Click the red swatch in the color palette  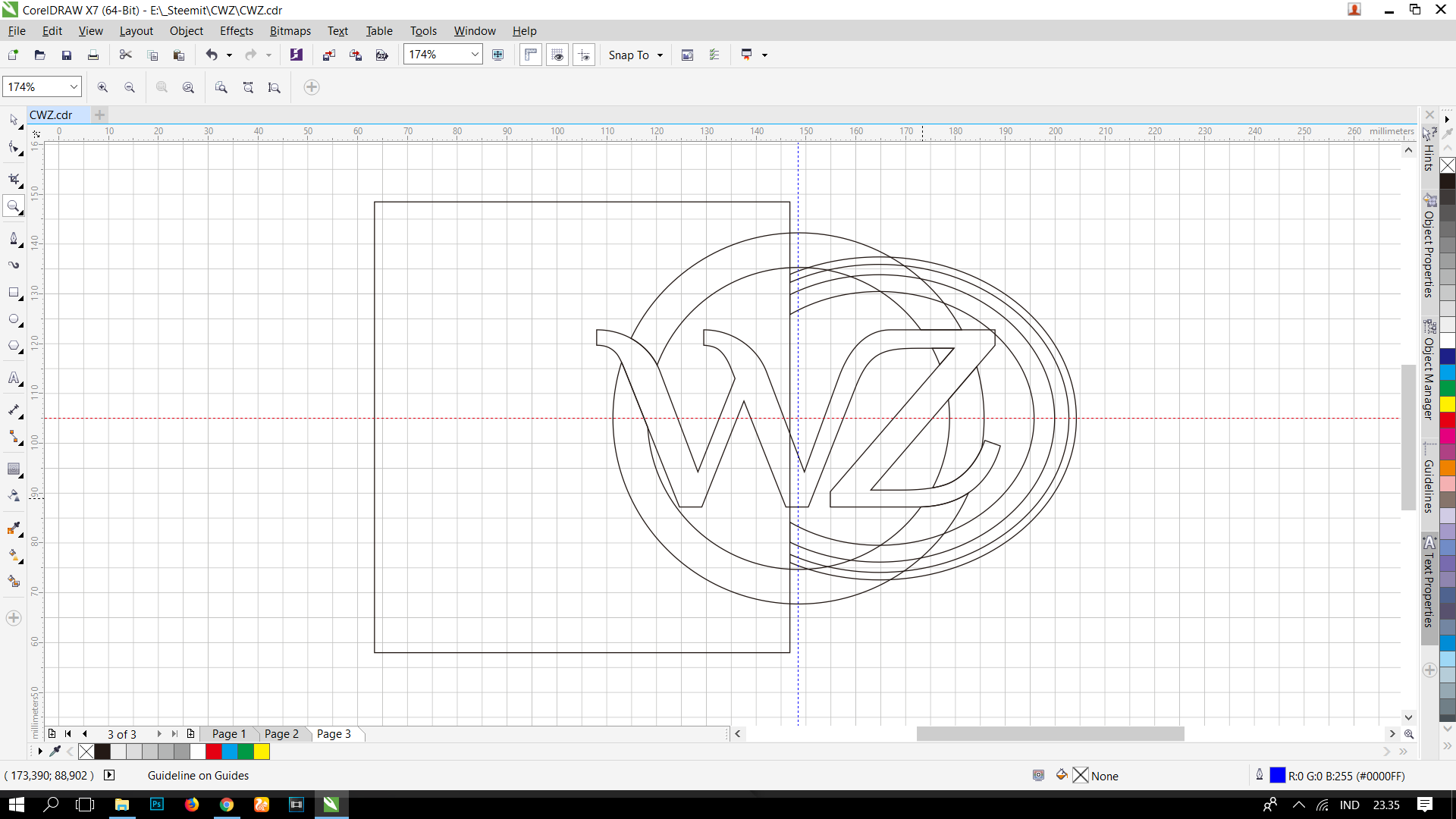212,752
